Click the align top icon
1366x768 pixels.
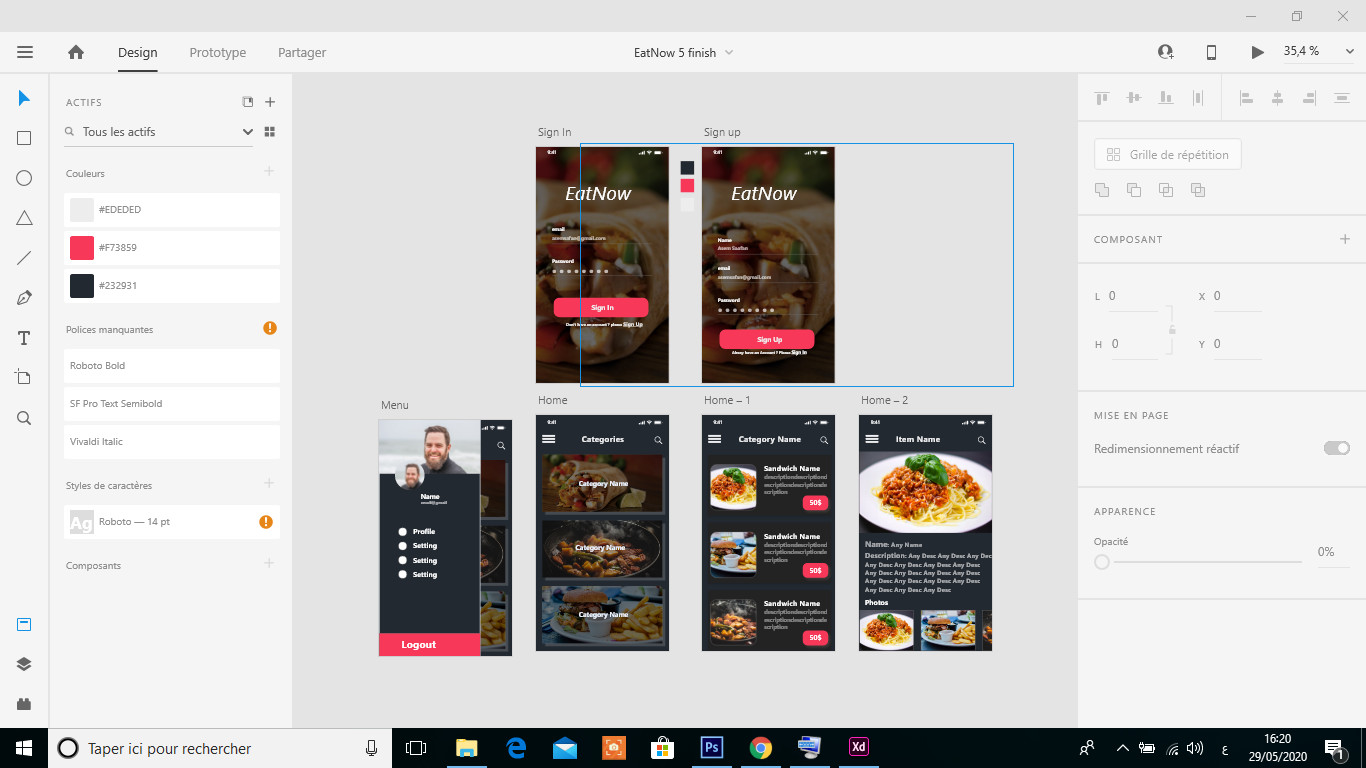click(x=1102, y=98)
